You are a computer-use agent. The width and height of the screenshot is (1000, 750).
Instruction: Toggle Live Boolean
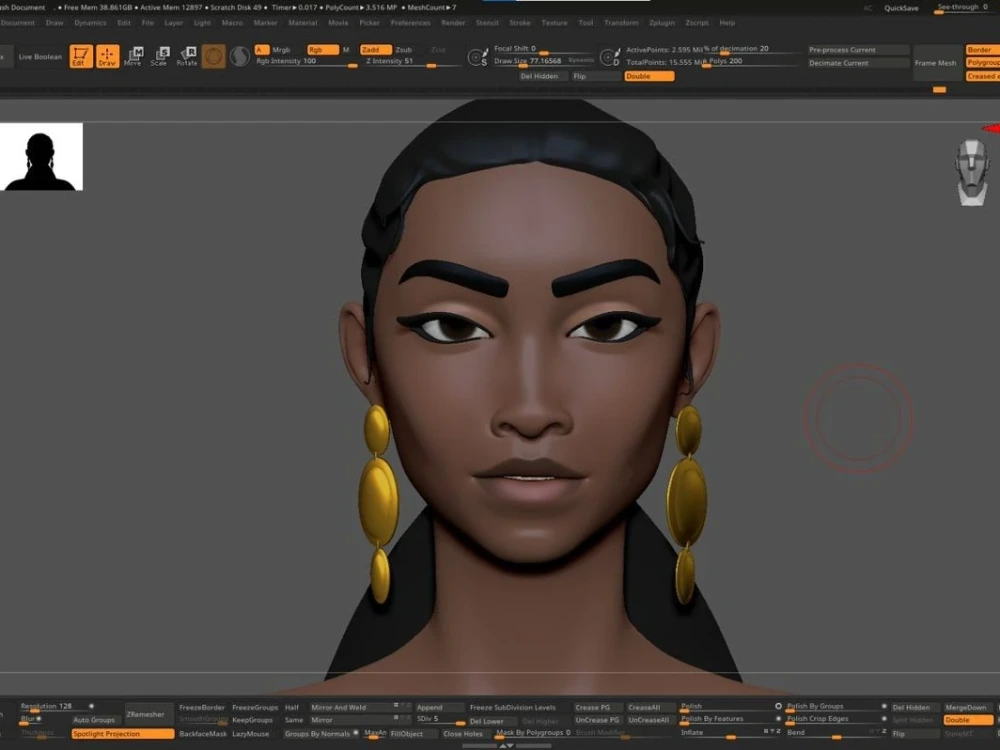(x=40, y=57)
